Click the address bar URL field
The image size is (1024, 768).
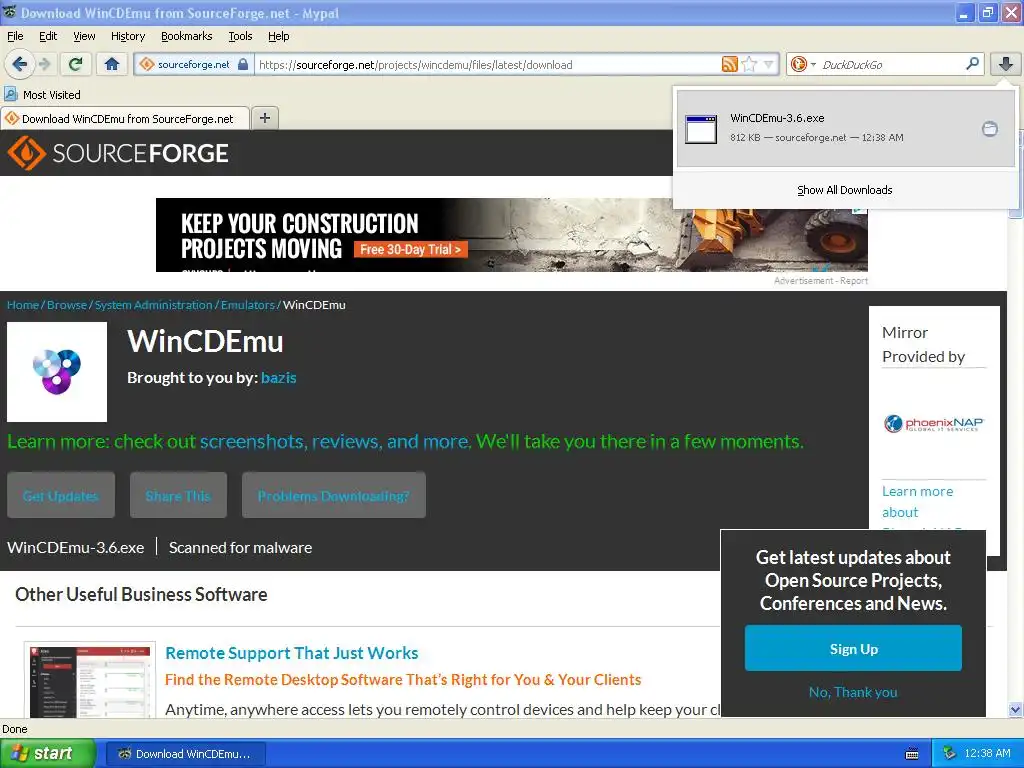(x=487, y=65)
